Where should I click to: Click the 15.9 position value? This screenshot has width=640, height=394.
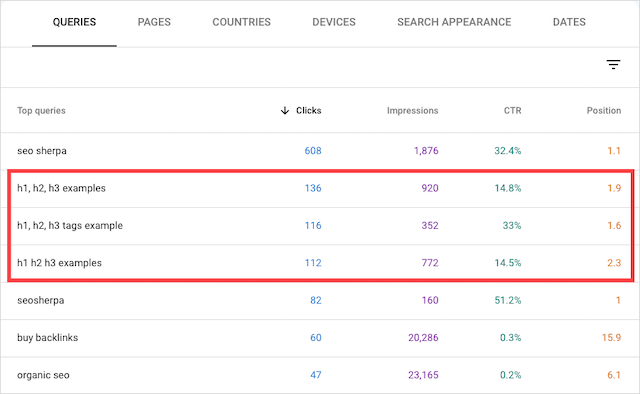[611, 338]
